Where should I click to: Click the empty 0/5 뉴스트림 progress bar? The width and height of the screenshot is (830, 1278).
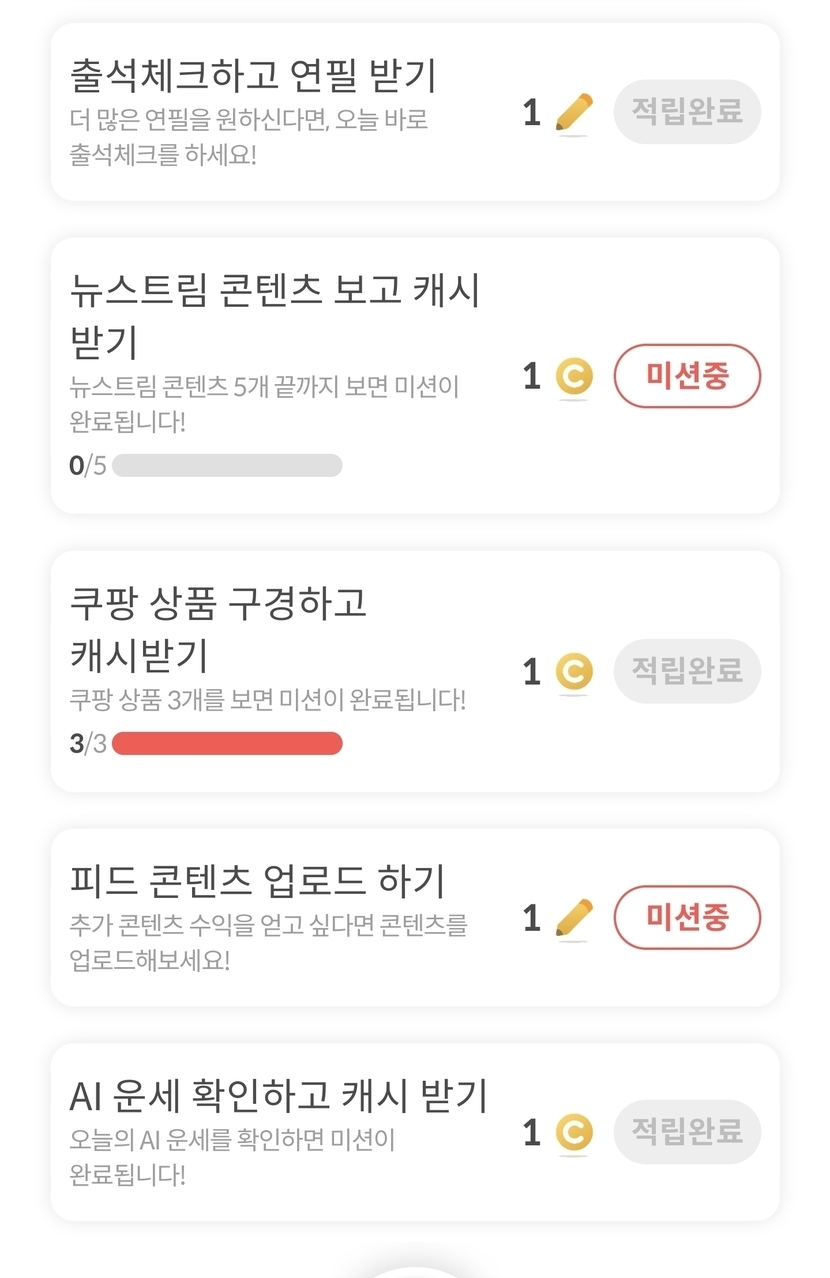(227, 465)
